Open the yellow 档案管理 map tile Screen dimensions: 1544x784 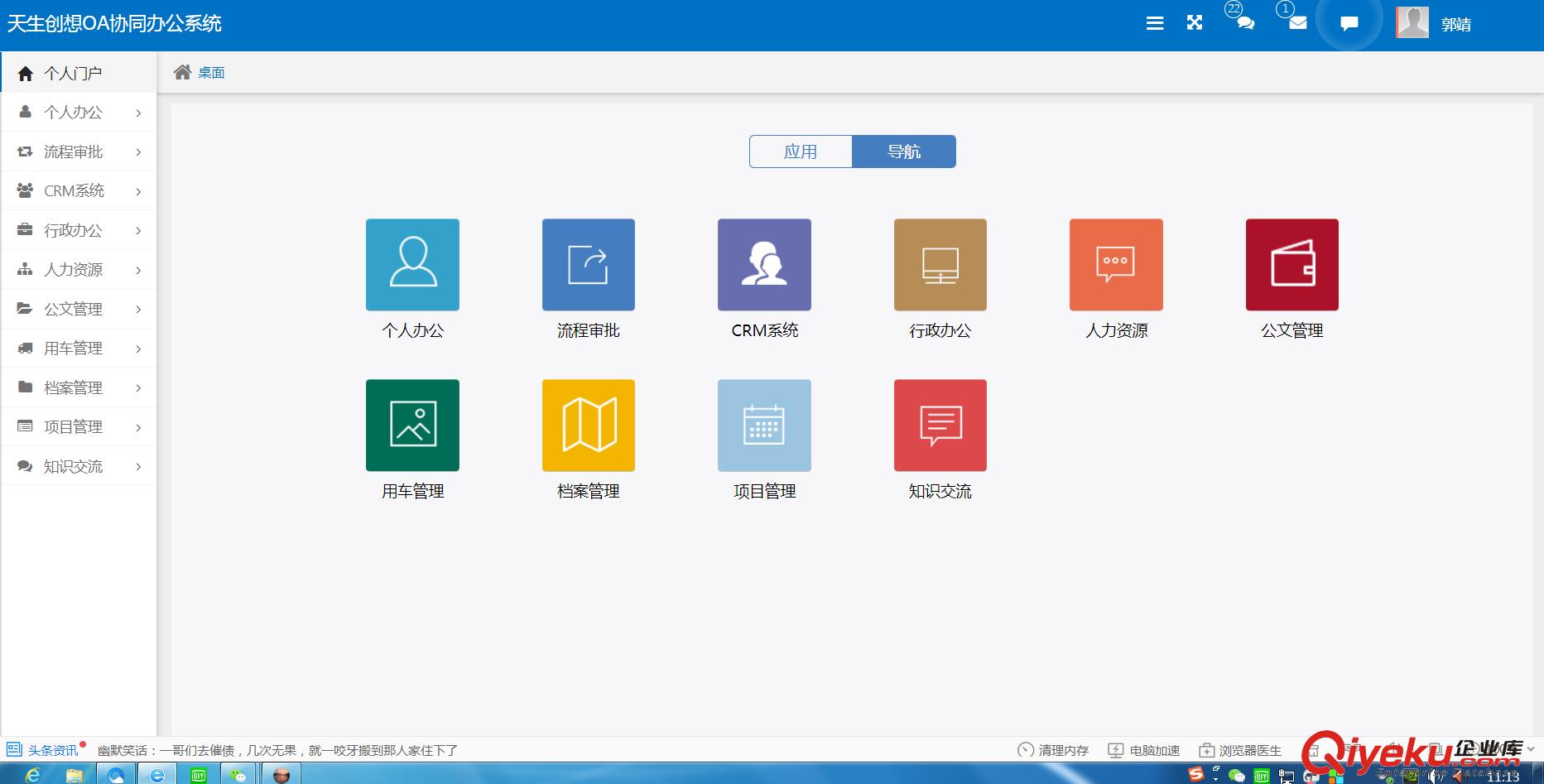(589, 426)
